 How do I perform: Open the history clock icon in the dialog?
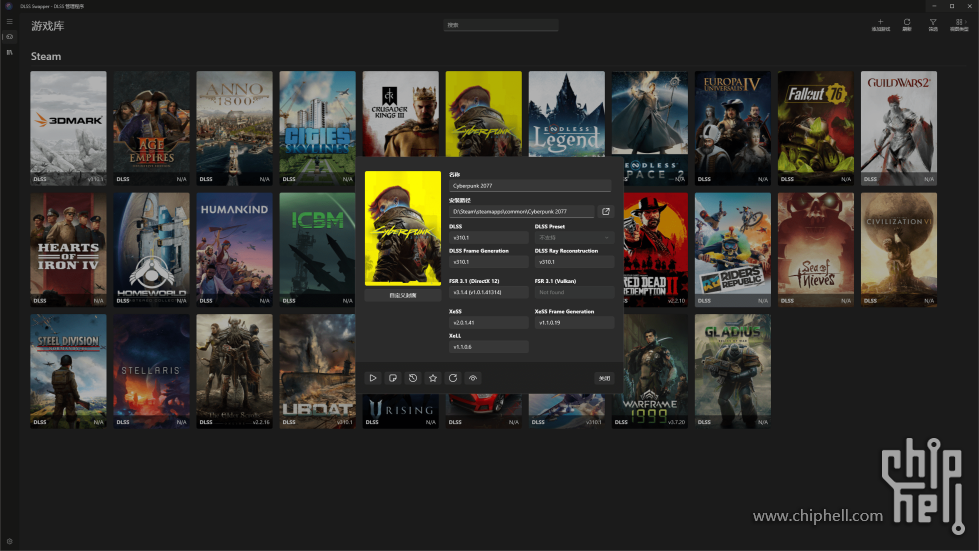point(413,378)
